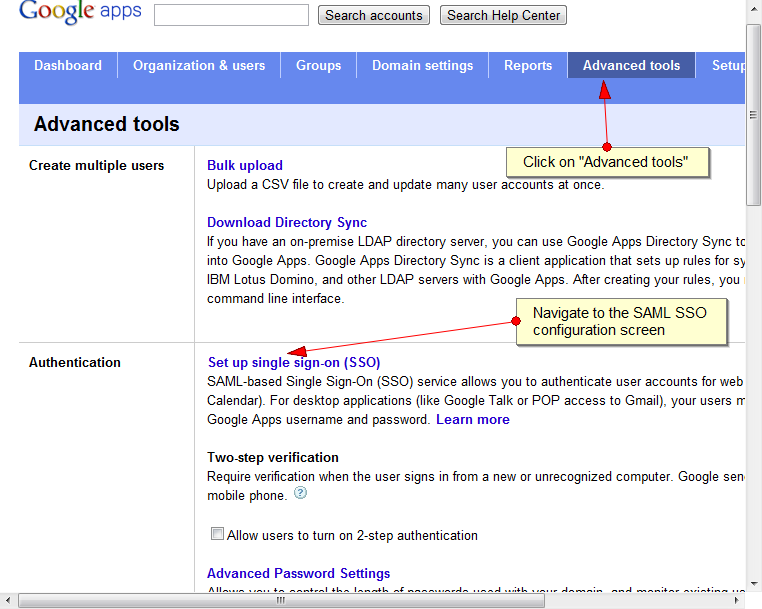This screenshot has width=762, height=609.
Task: Go to the Domain settings tab
Action: click(x=422, y=65)
